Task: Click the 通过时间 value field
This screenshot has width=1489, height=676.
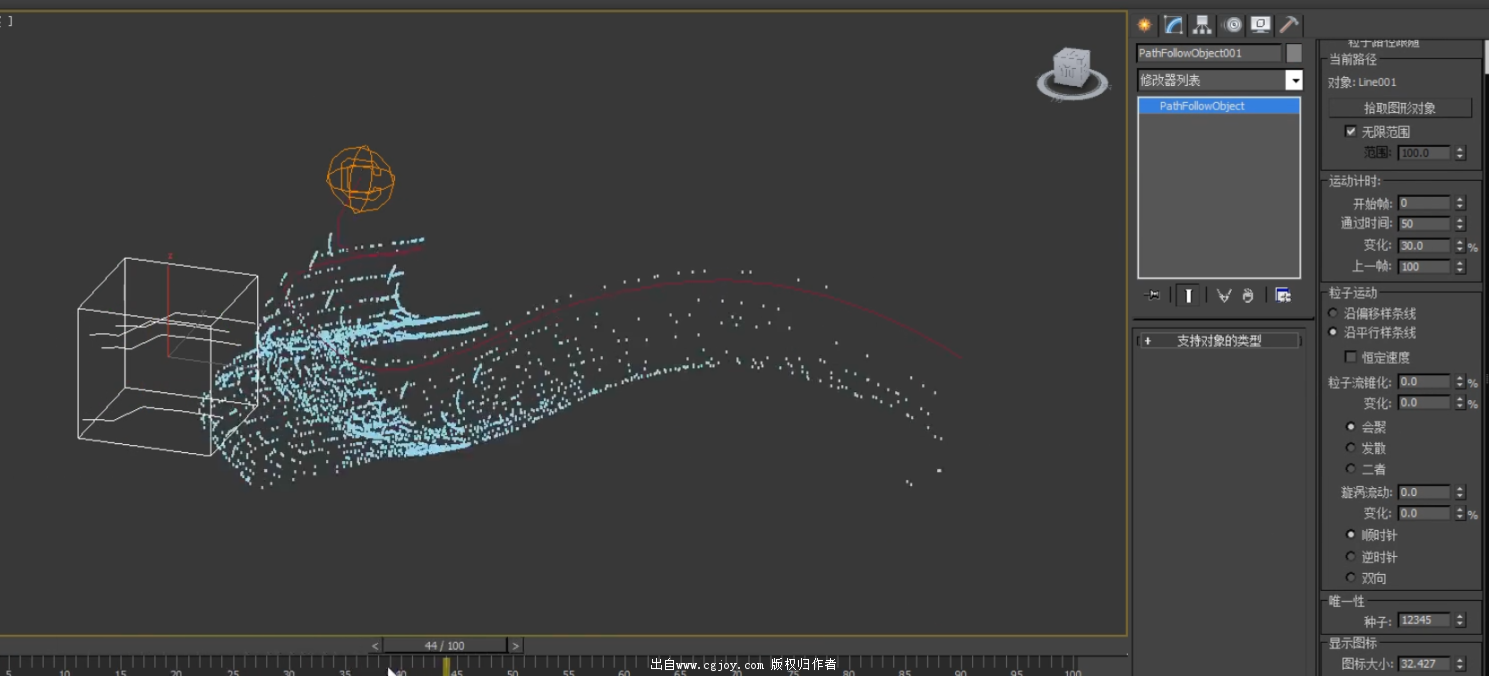Action: tap(1424, 224)
